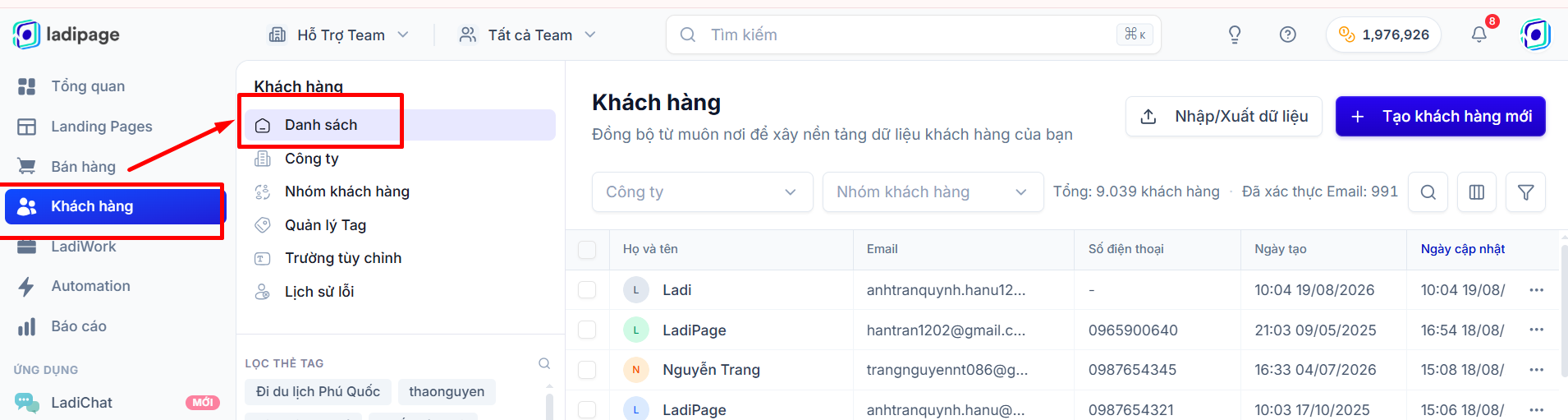Viewport: 1568px width, 420px height.
Task: Click phone number 0965900640
Action: click(x=1133, y=330)
